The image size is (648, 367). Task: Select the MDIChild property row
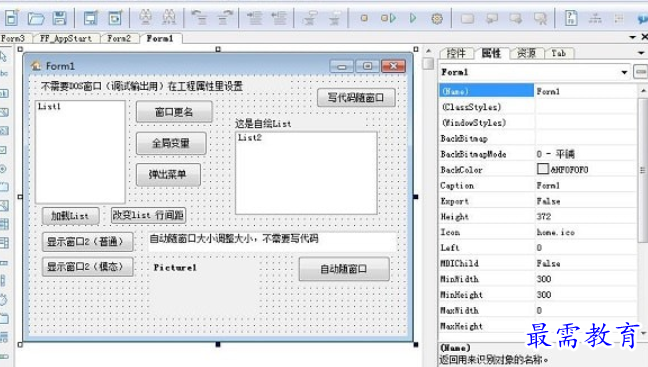538,264
